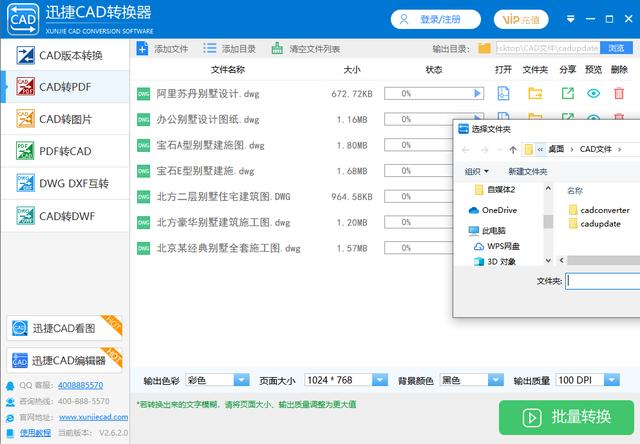Click DWG icon of 宝石A型别墅建施图.dwg
The image size is (640, 444).
143,145
